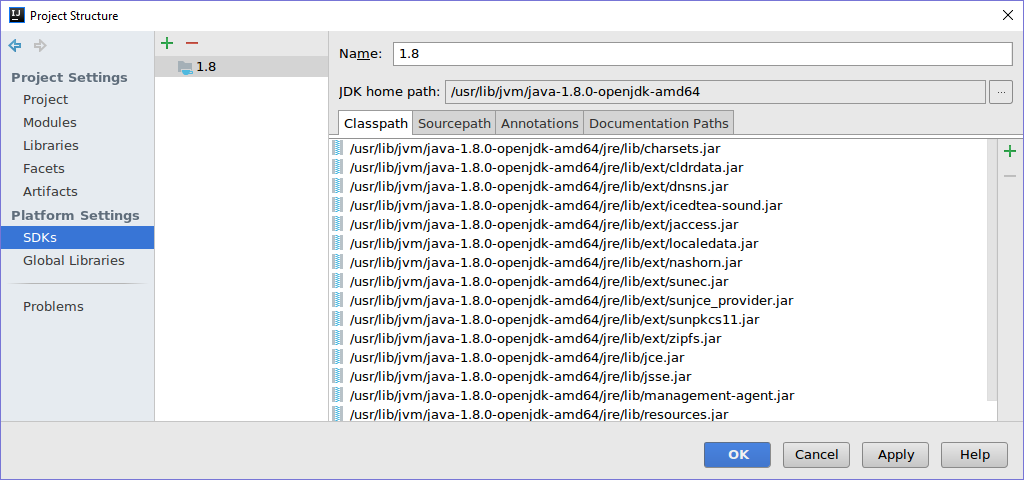Confirm with the OK button
Image resolution: width=1024 pixels, height=480 pixels.
[737, 455]
